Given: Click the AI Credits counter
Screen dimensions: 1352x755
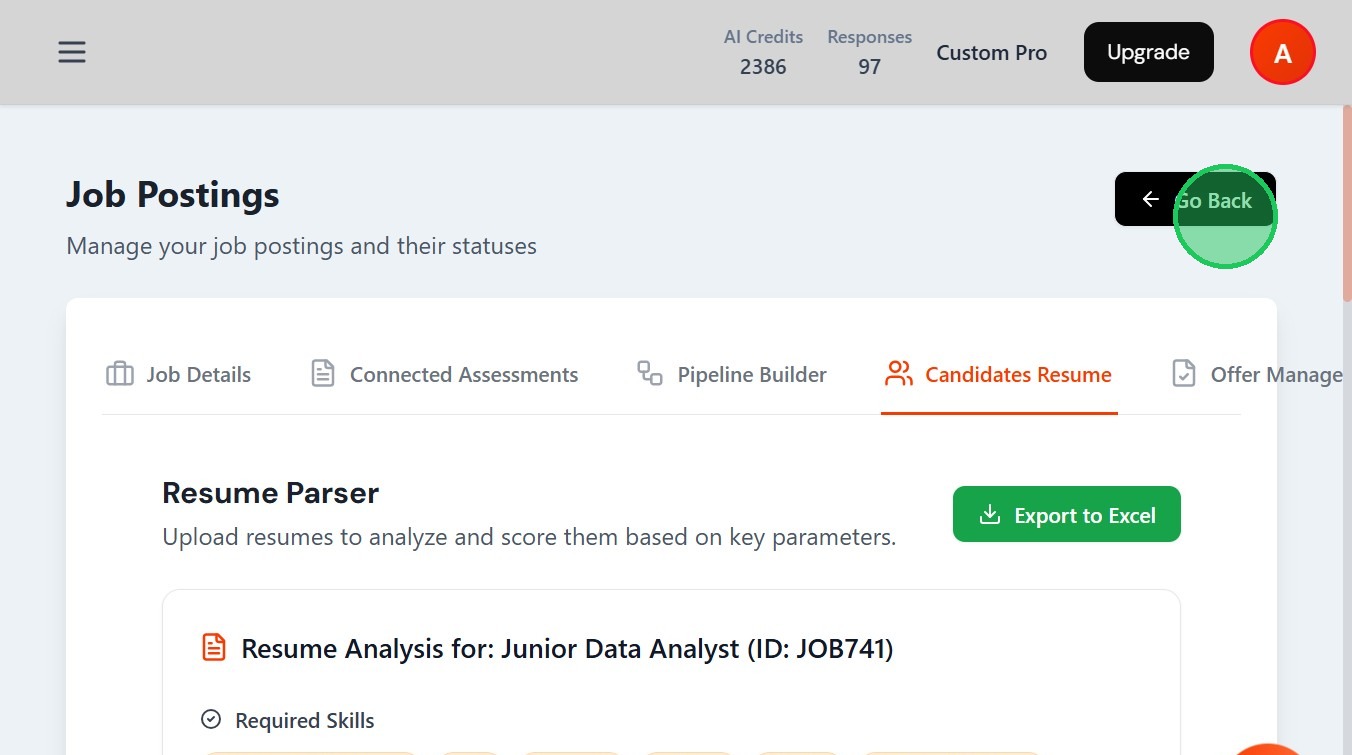Looking at the screenshot, I should point(763,52).
